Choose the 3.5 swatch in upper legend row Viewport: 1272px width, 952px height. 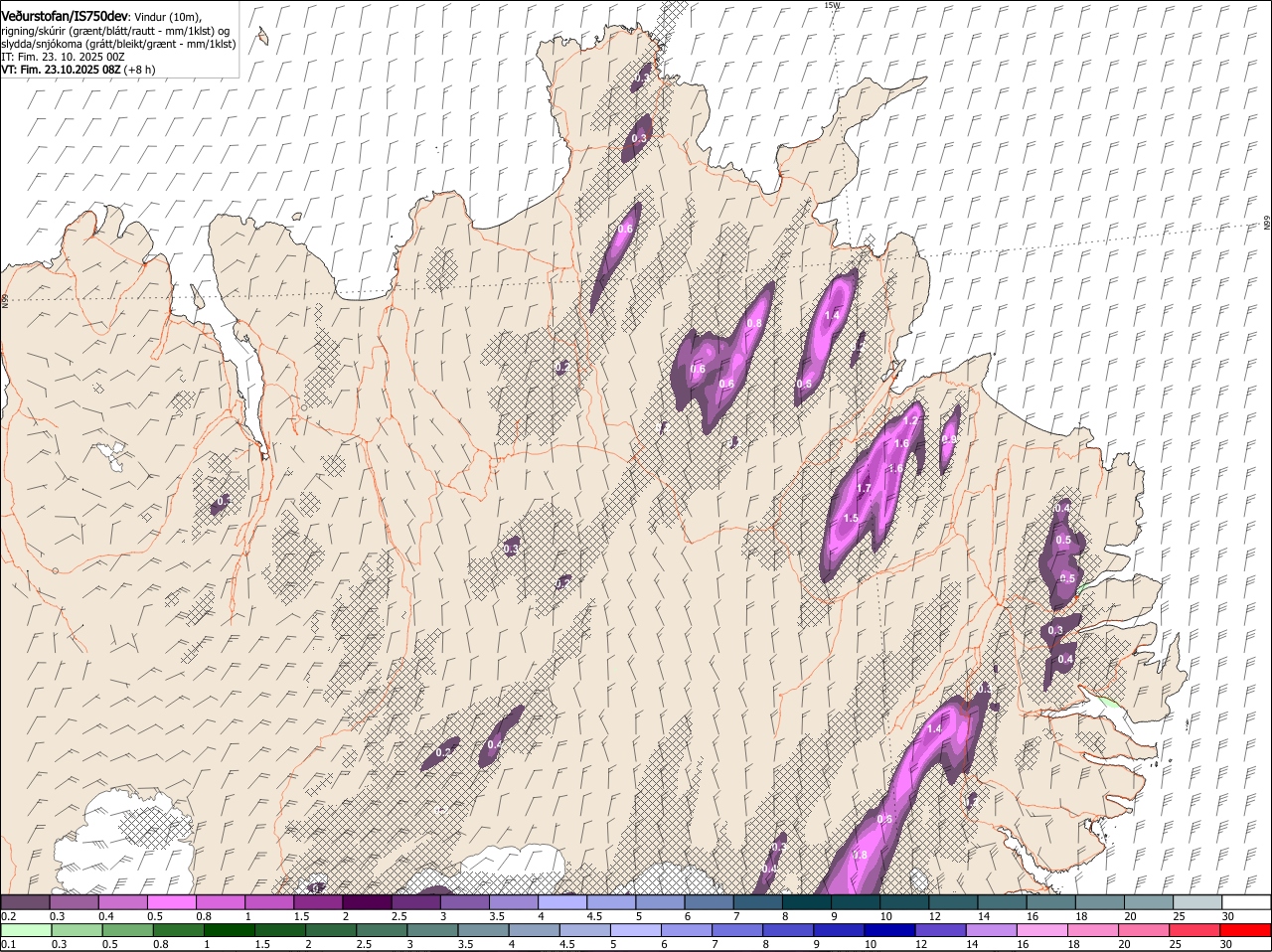[x=513, y=902]
